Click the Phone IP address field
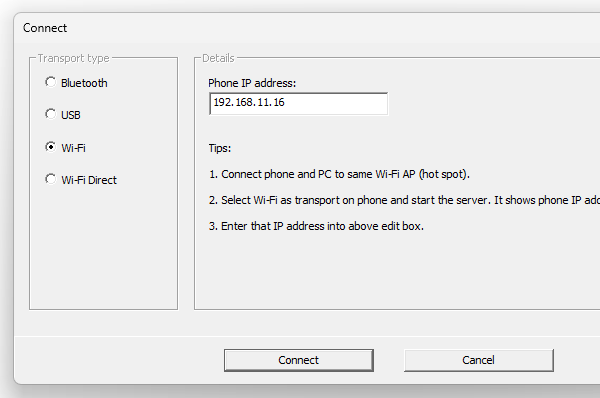 [x=298, y=103]
